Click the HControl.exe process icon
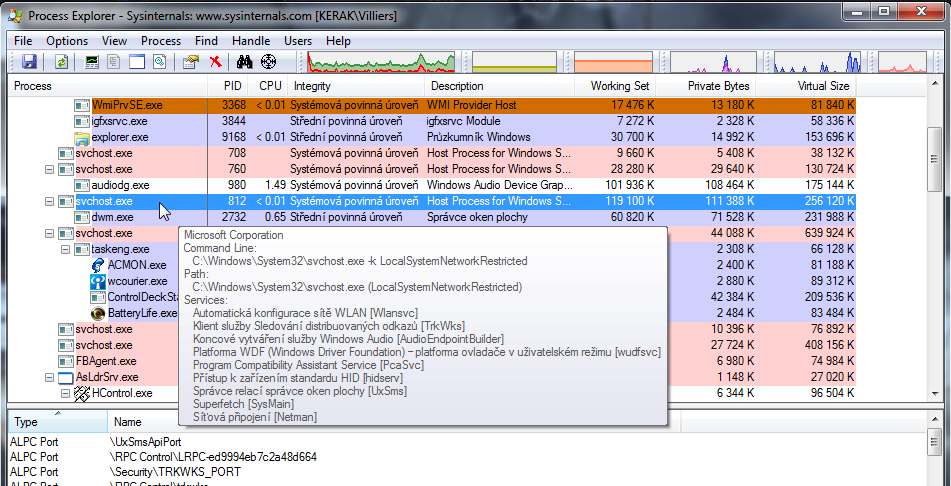951x486 pixels. [82, 393]
